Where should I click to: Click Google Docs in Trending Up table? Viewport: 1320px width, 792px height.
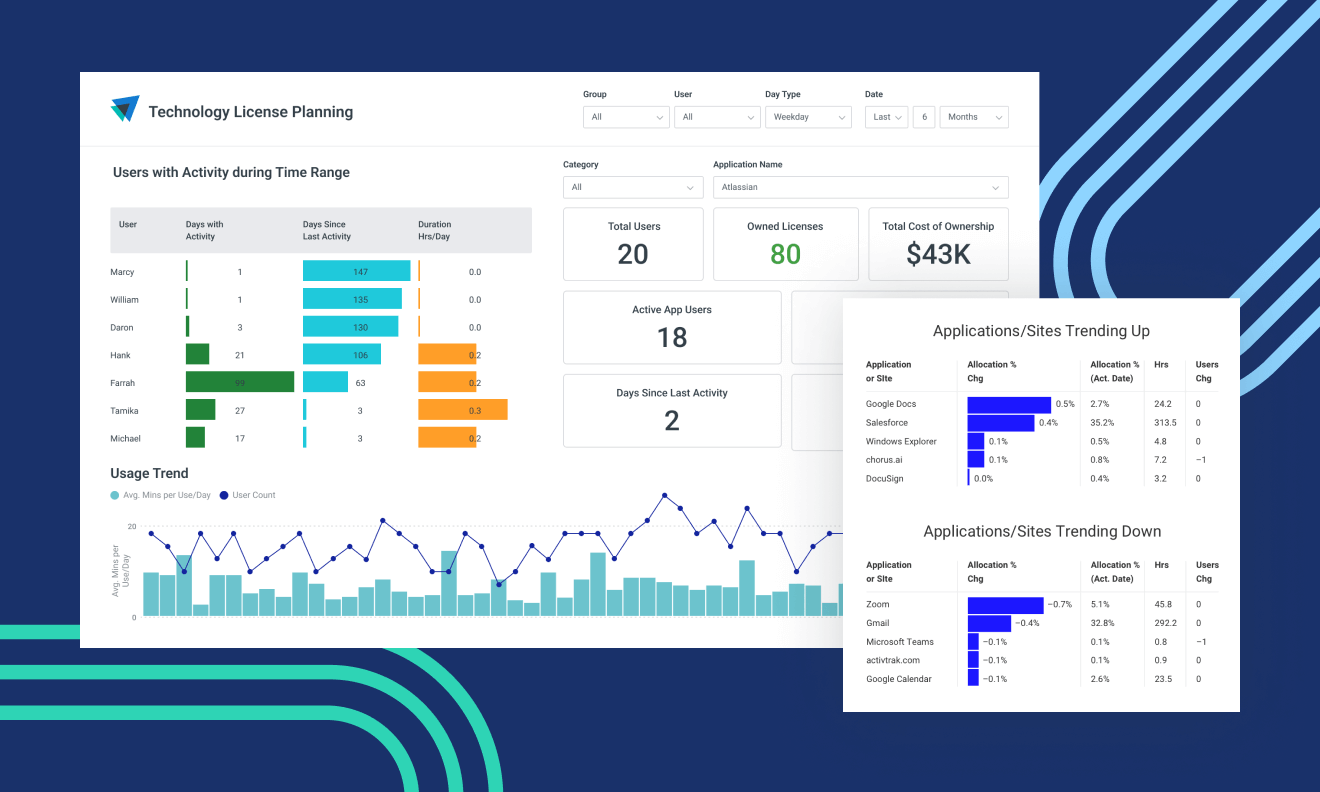(x=890, y=404)
